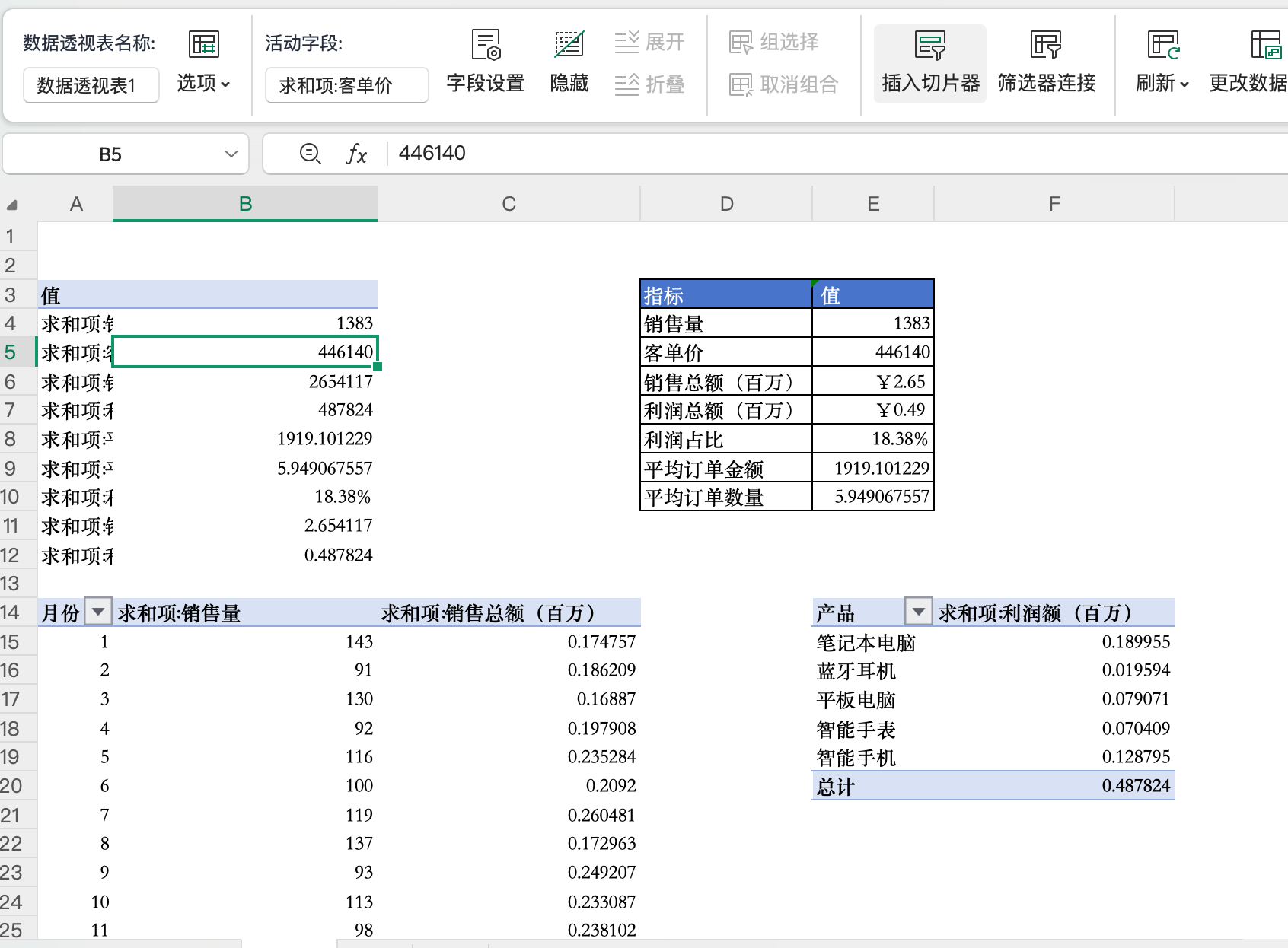This screenshot has width=1288, height=948.
Task: Open the 刷新 dropdown arrow
Action: (x=1184, y=84)
